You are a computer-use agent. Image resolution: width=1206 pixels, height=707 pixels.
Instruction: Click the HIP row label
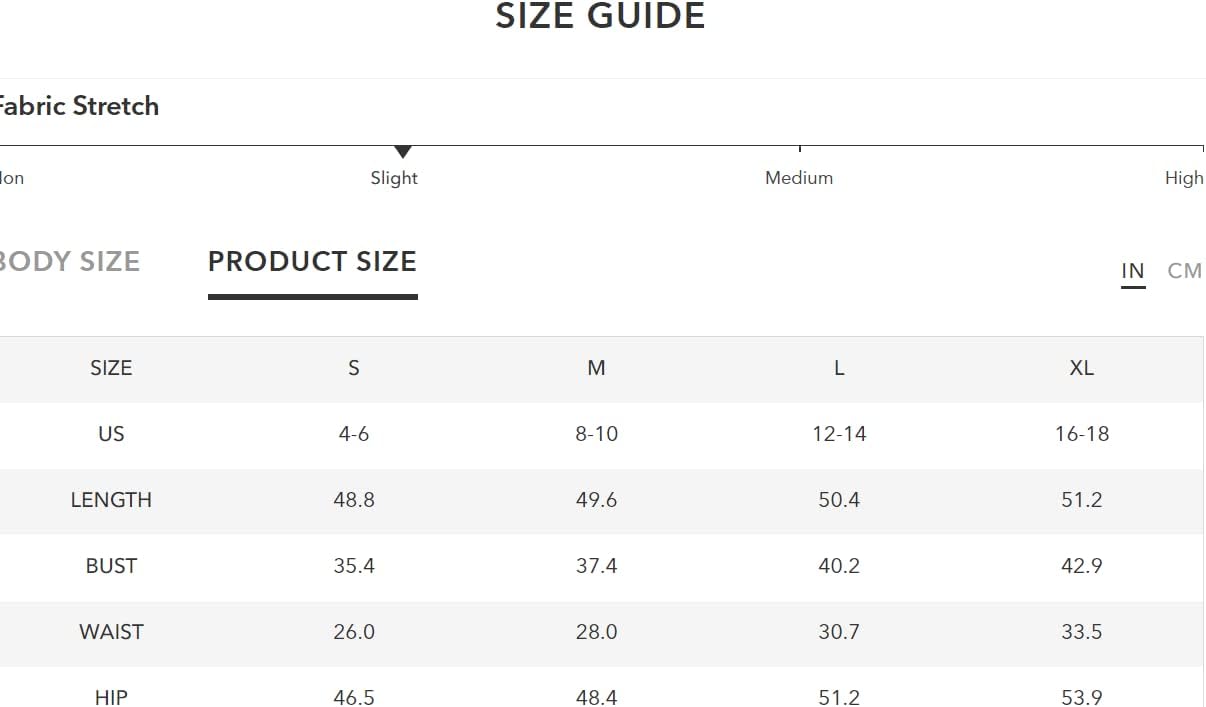pyautogui.click(x=111, y=697)
